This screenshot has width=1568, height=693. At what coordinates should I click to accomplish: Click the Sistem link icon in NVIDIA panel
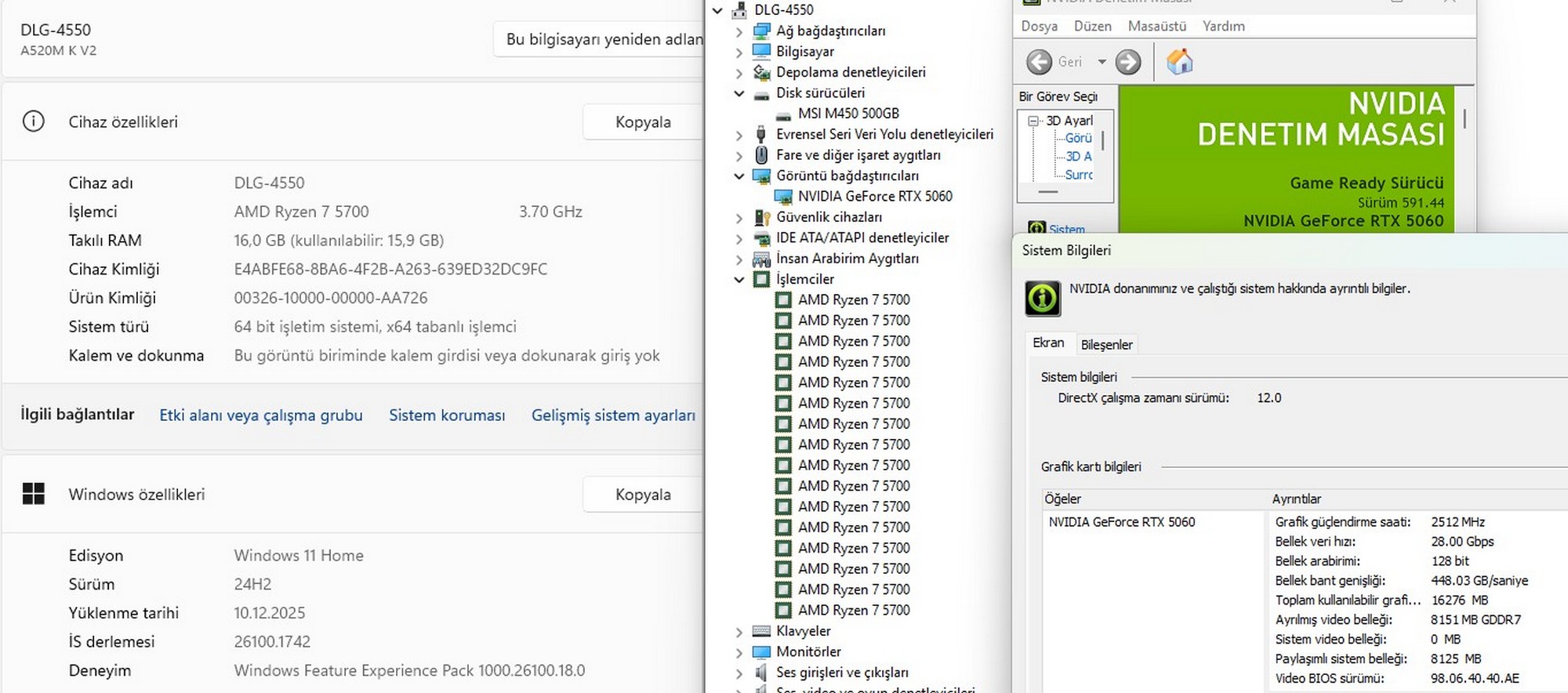1037,228
